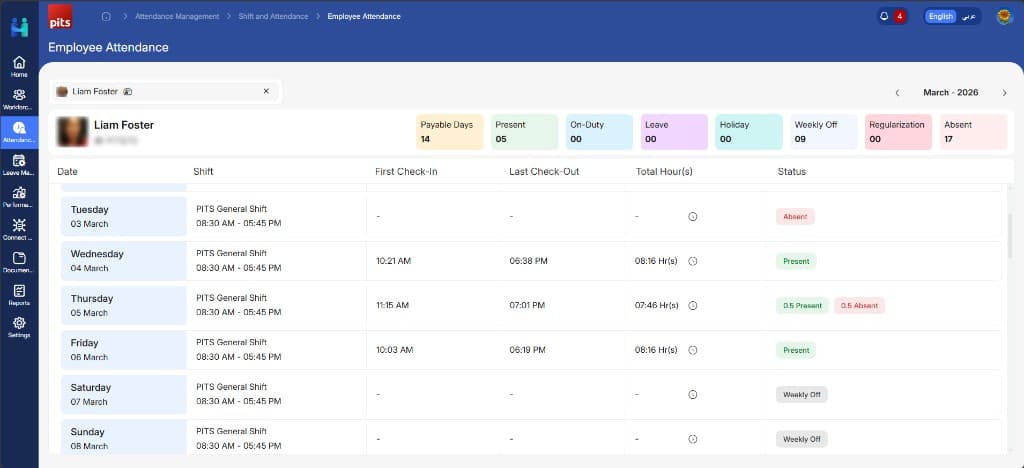Click the info icon in Thursday 05 March row

(x=693, y=305)
